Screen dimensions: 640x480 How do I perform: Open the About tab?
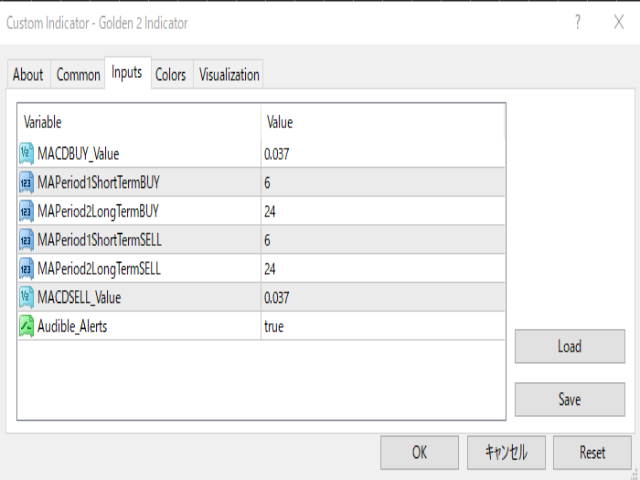[x=28, y=75]
